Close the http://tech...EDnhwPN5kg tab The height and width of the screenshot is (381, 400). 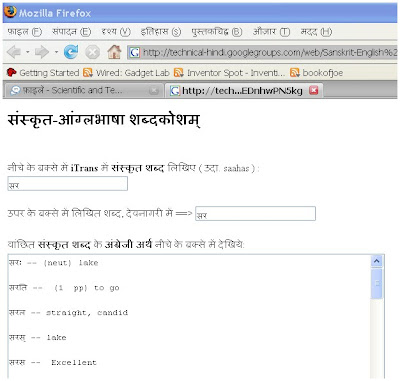314,90
